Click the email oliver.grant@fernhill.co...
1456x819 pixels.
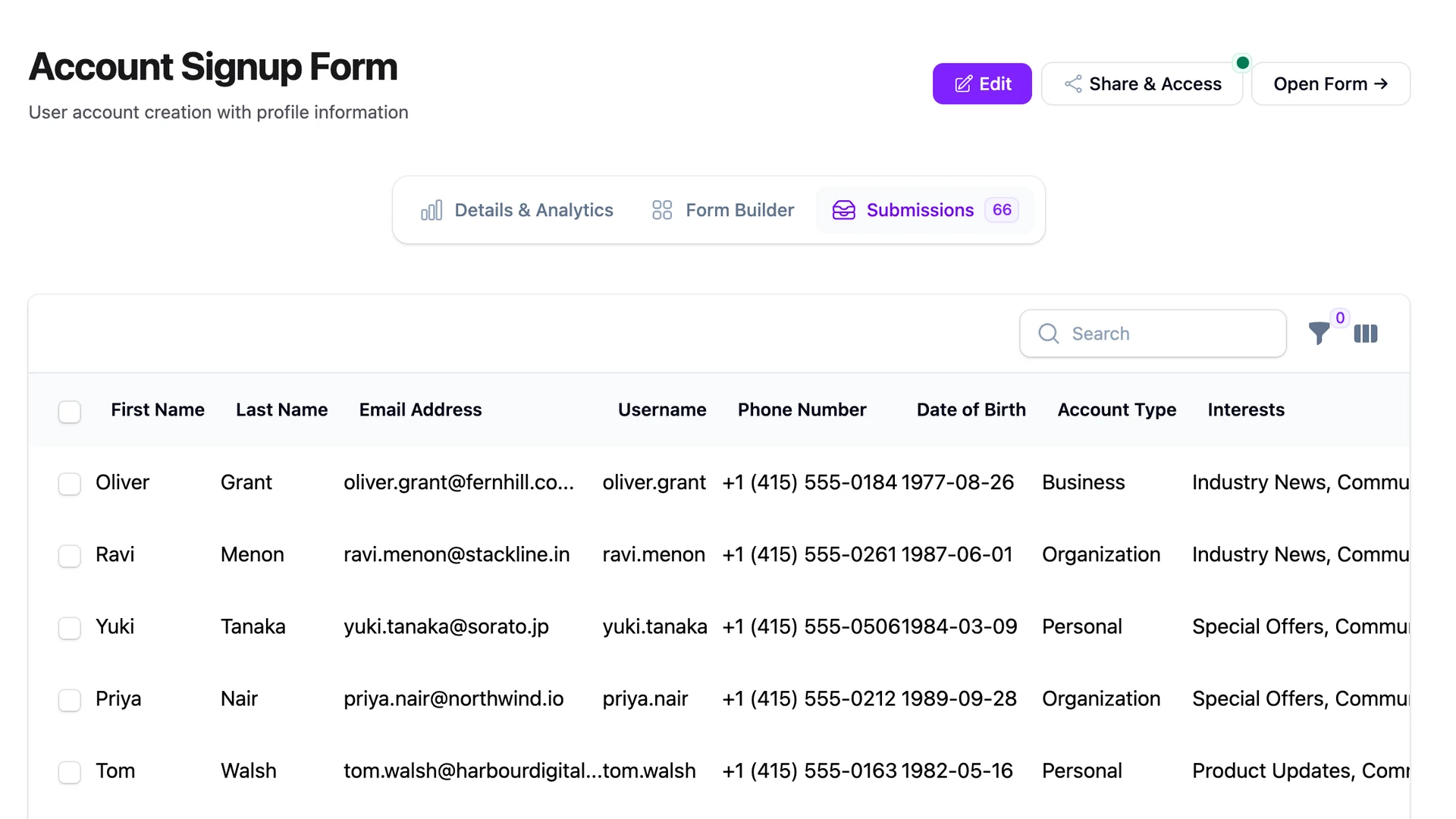point(458,482)
